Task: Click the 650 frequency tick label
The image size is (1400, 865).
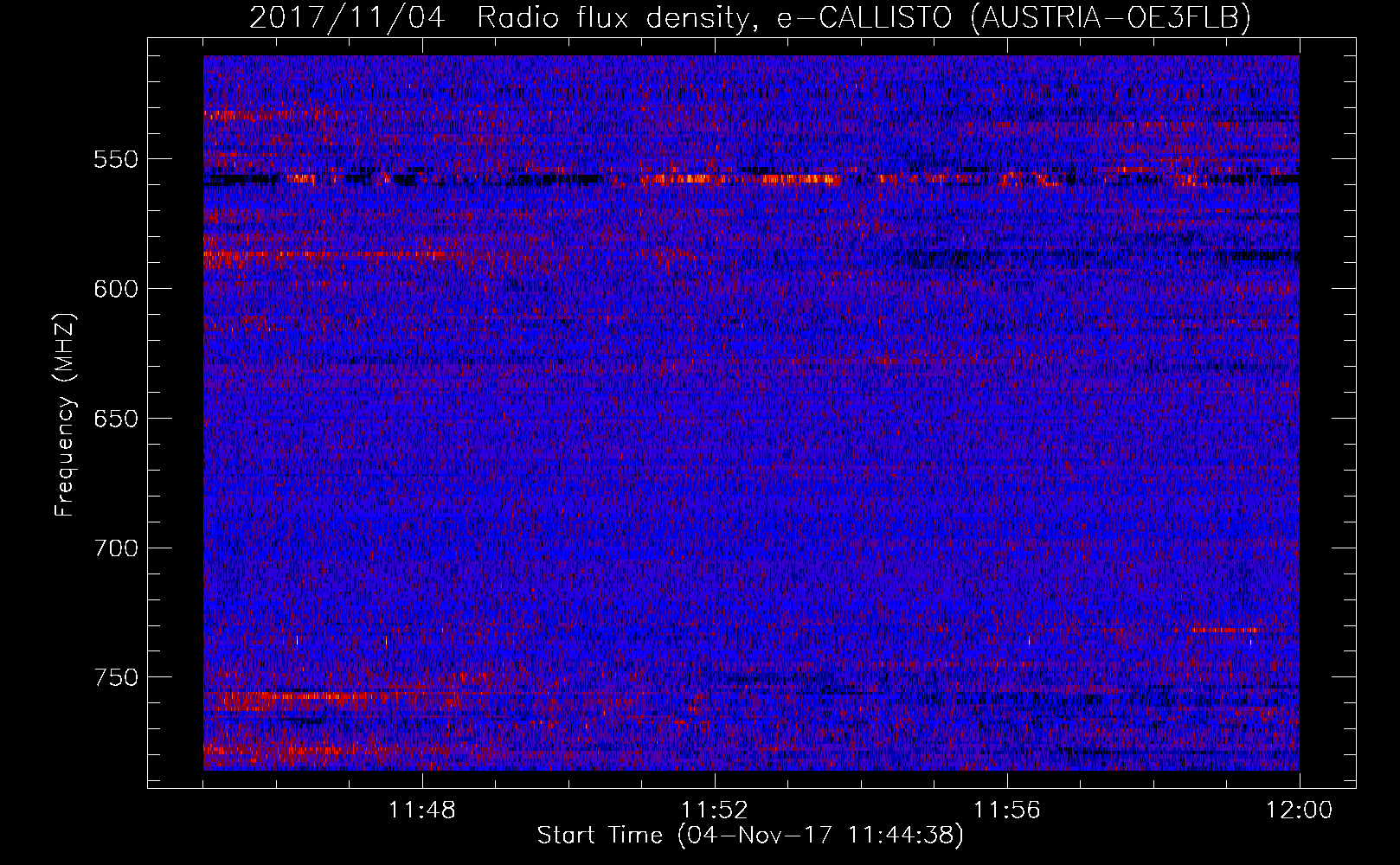Action: click(x=115, y=419)
